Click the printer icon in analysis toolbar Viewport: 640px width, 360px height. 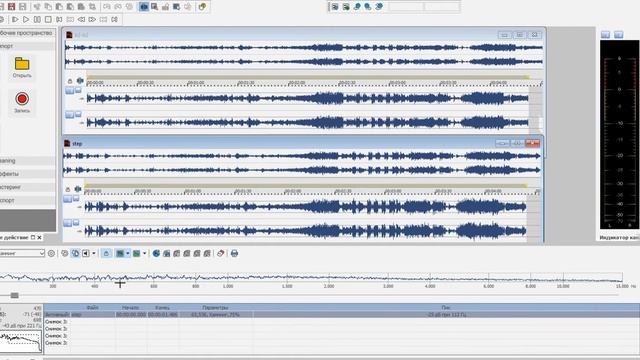point(234,253)
